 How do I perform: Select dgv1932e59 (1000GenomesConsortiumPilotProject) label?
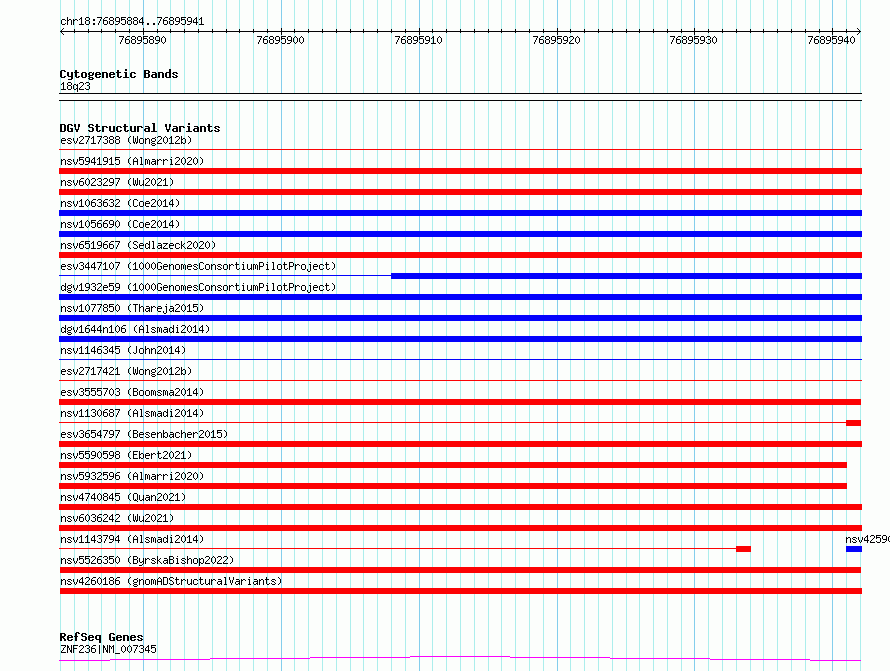[198, 287]
